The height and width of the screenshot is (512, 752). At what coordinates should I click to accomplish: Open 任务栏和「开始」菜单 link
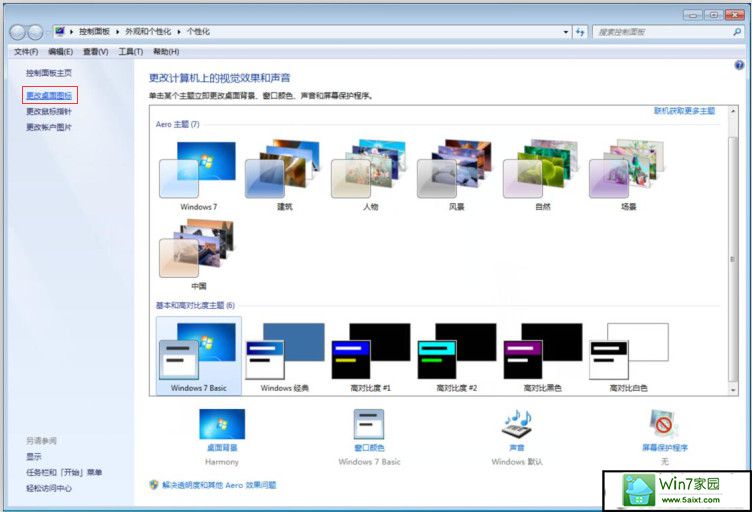(x=64, y=472)
